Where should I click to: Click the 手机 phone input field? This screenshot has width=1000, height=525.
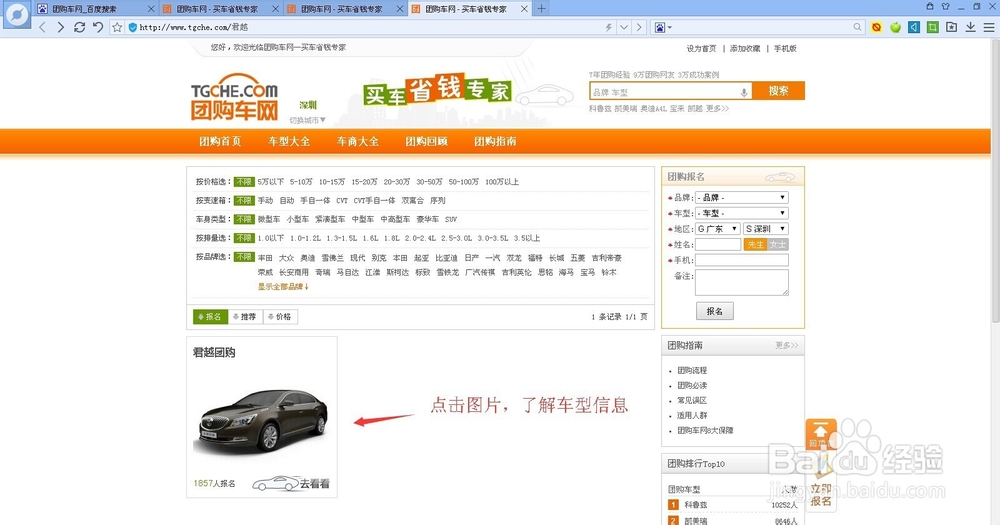click(742, 260)
